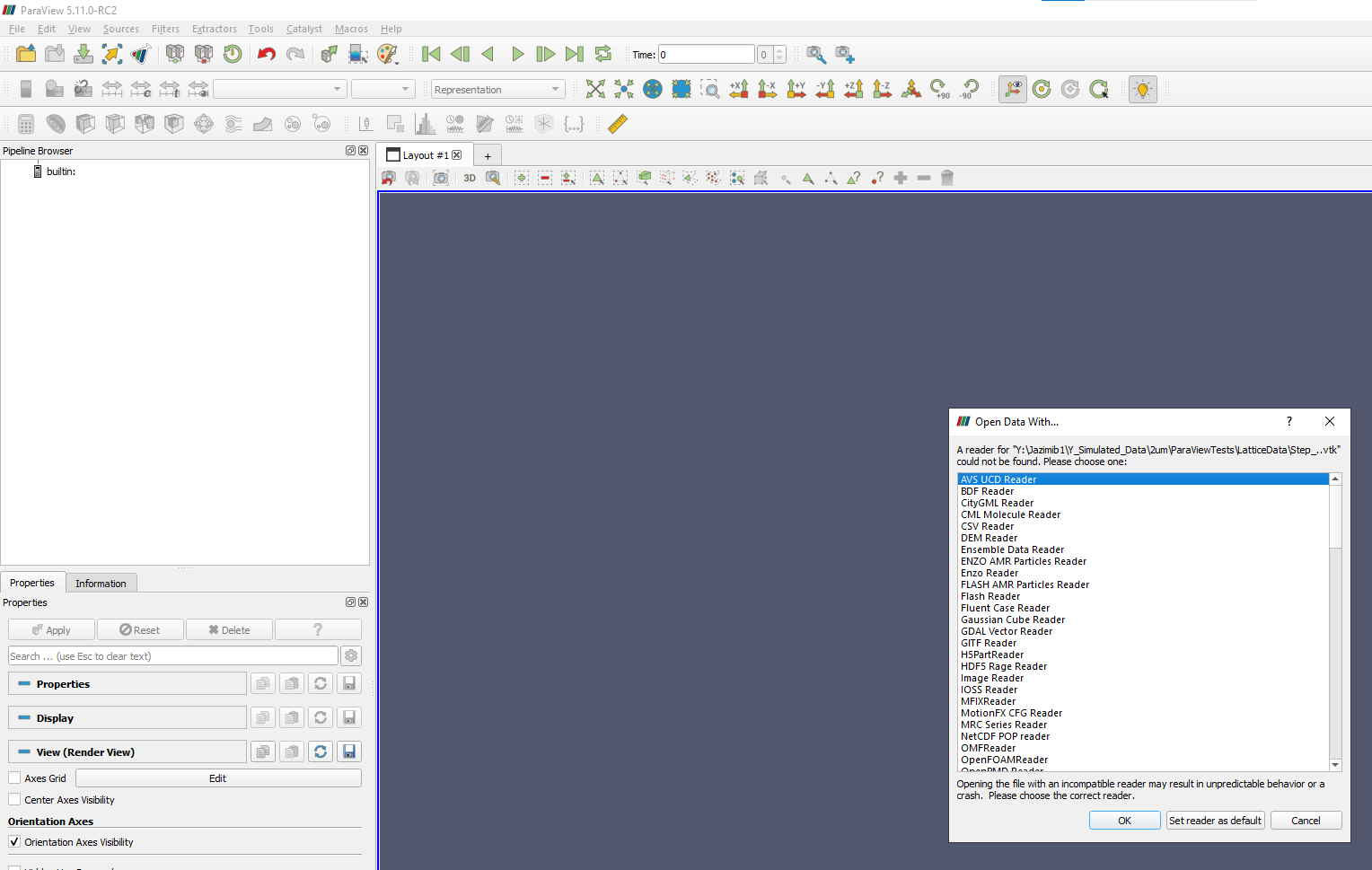Uncheck Orientation Axes Visibility checkbox
This screenshot has height=870, width=1372.
coord(14,842)
